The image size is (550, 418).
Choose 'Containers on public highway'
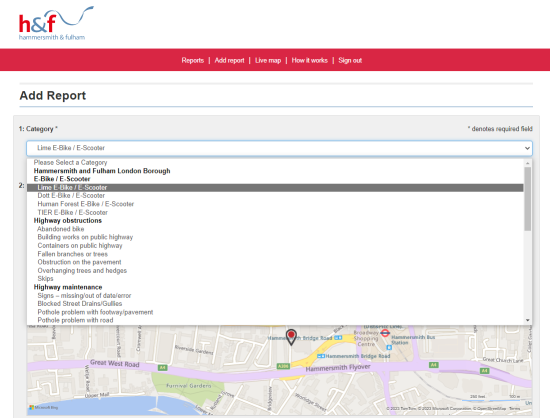tap(275, 246)
